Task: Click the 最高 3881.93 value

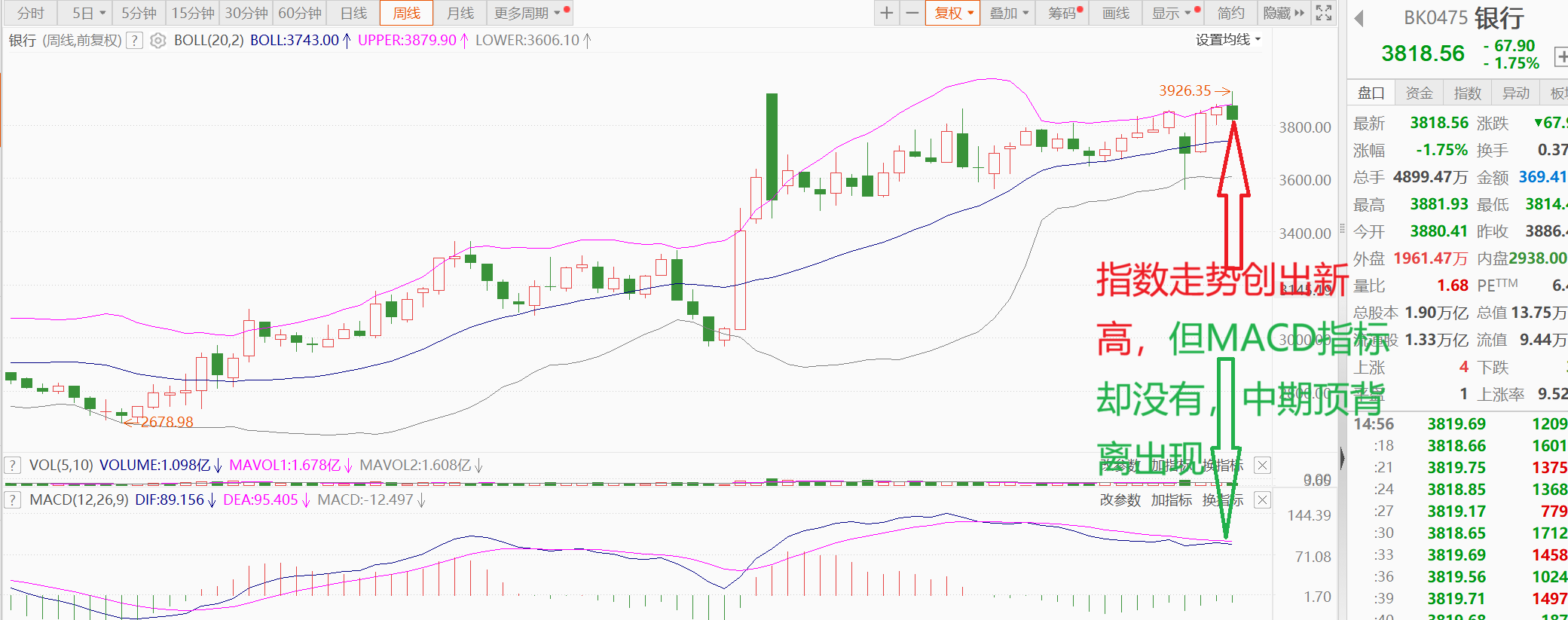Action: click(x=1439, y=204)
